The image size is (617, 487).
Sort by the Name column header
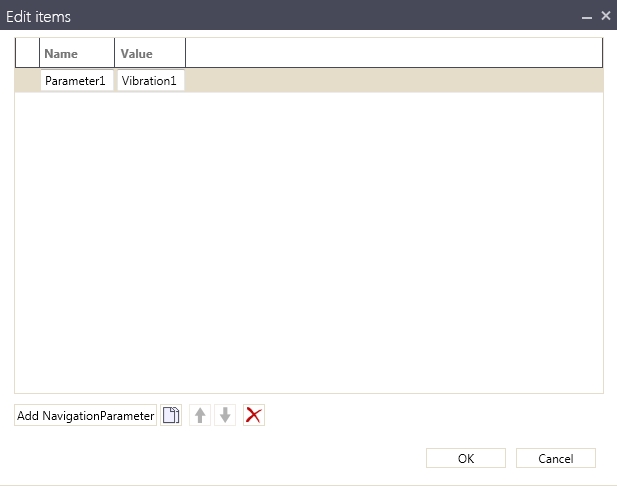(x=76, y=54)
